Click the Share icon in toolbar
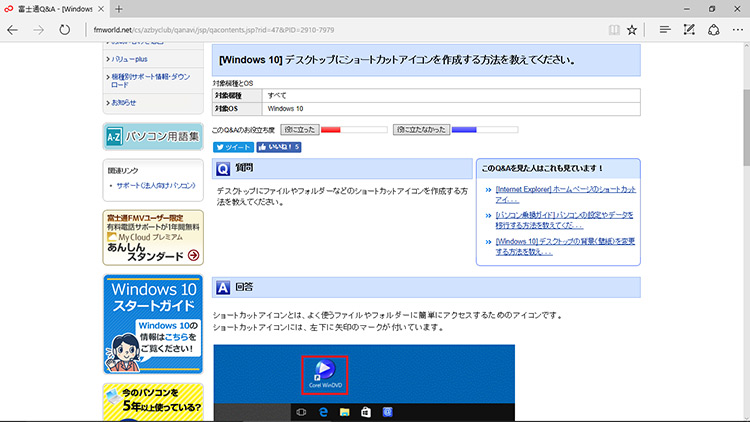The image size is (750, 422). [x=710, y=30]
